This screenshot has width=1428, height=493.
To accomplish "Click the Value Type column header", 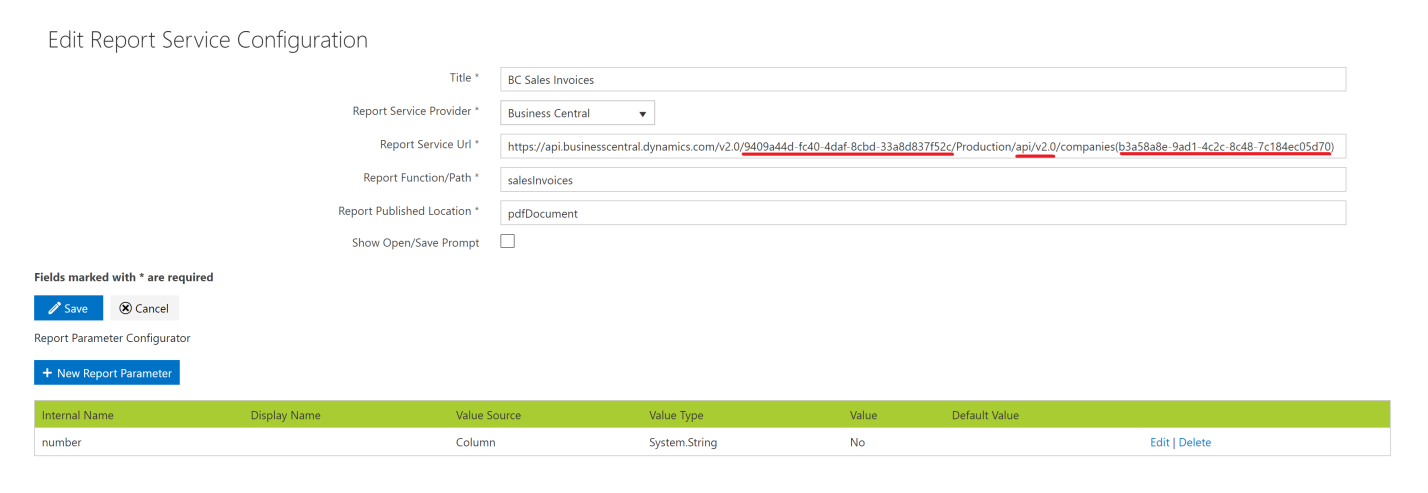I will click(x=676, y=415).
